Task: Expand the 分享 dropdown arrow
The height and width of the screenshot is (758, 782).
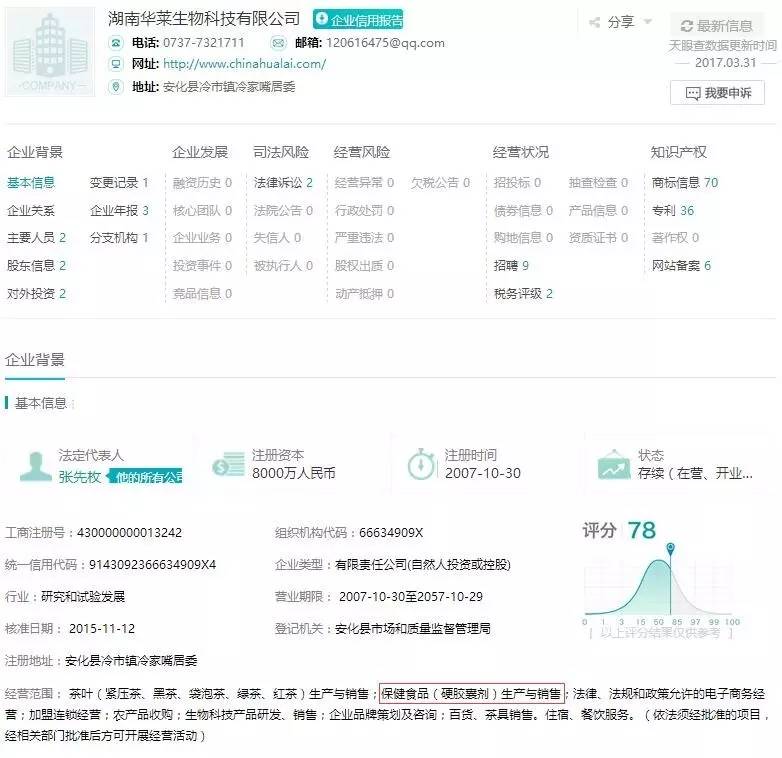Action: (x=648, y=21)
